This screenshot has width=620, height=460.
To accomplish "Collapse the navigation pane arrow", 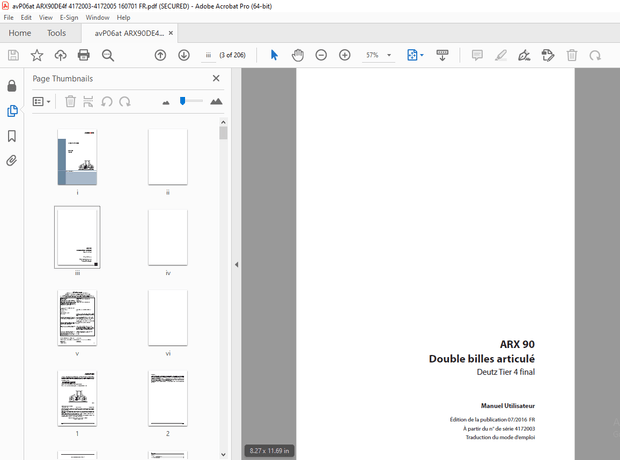I will (236, 264).
